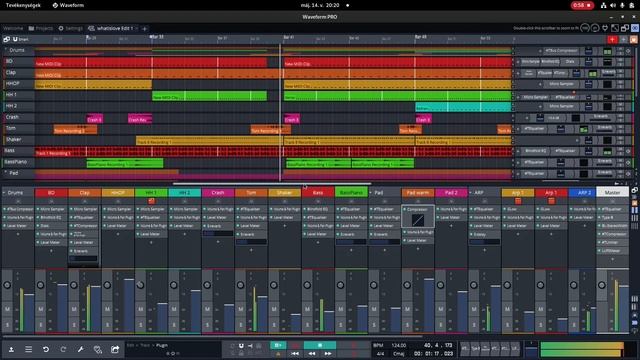Click the link icon left of the ruler

click(7, 39)
